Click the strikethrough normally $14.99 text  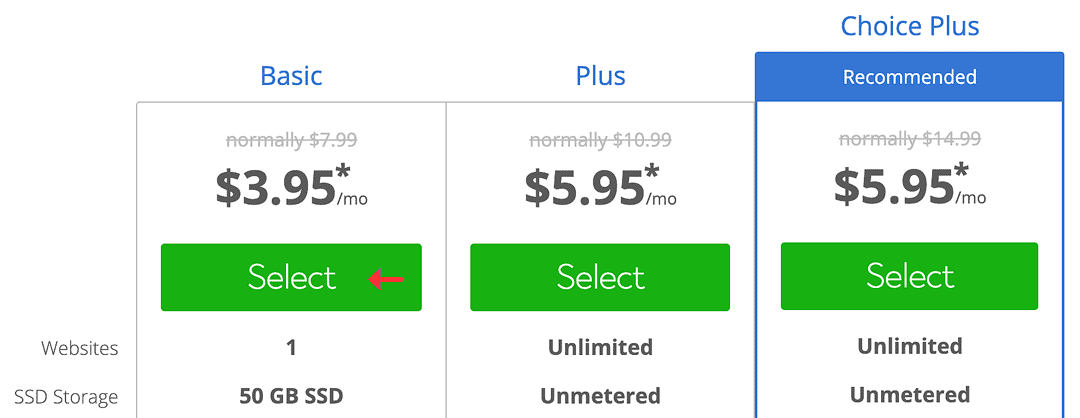coord(910,140)
